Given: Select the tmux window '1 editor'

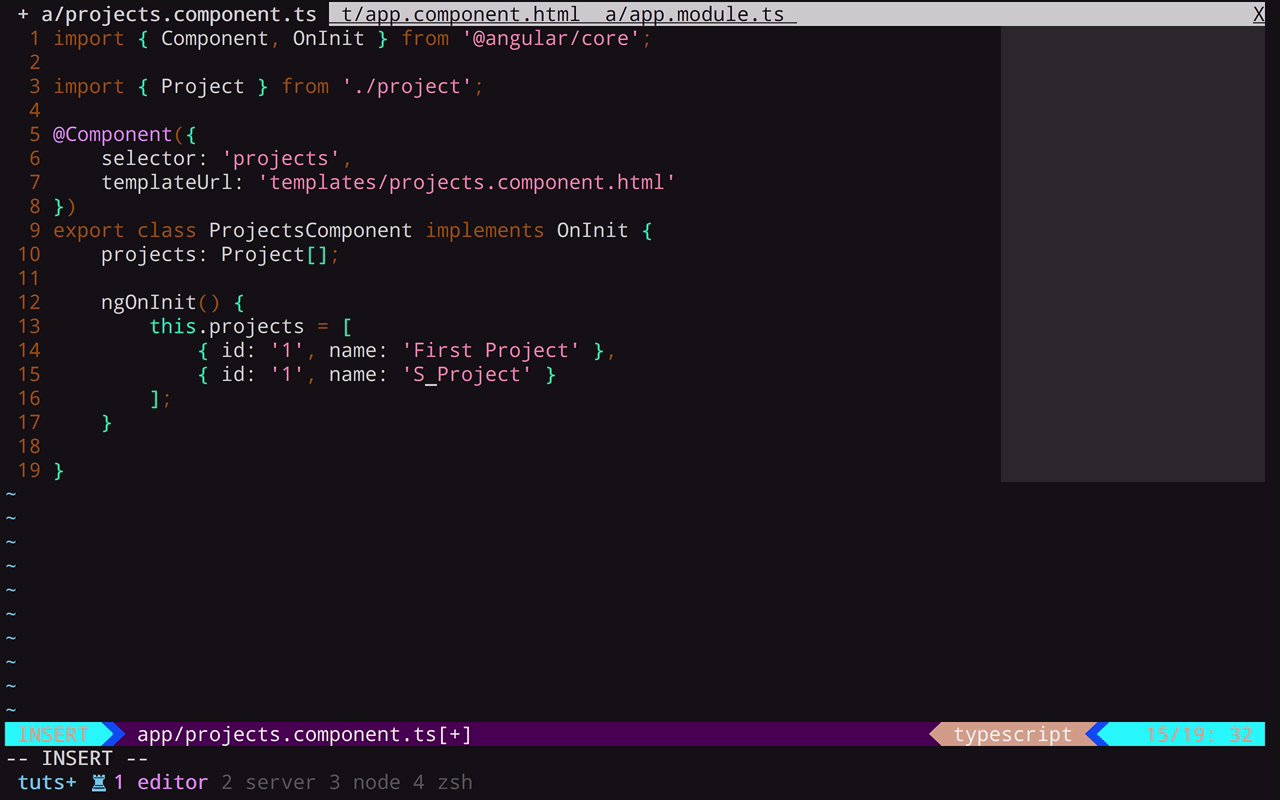Looking at the screenshot, I should 160,782.
